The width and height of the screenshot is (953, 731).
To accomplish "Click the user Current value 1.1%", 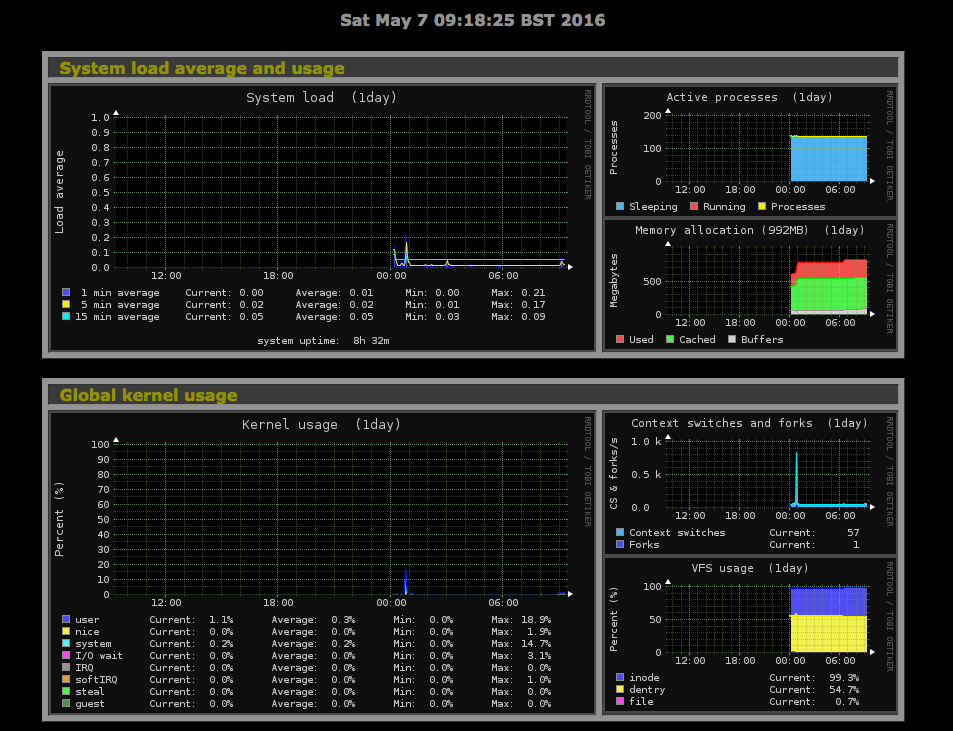I will [x=221, y=619].
